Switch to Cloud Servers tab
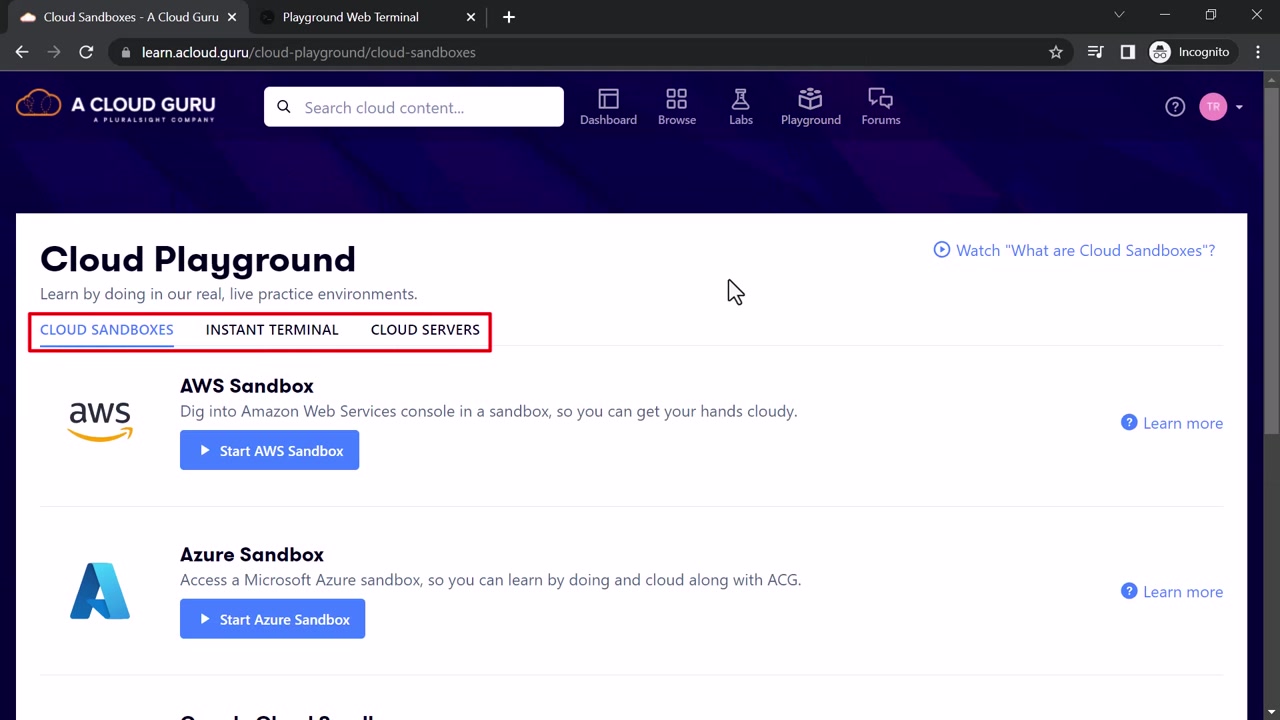This screenshot has width=1280, height=720. 425,330
